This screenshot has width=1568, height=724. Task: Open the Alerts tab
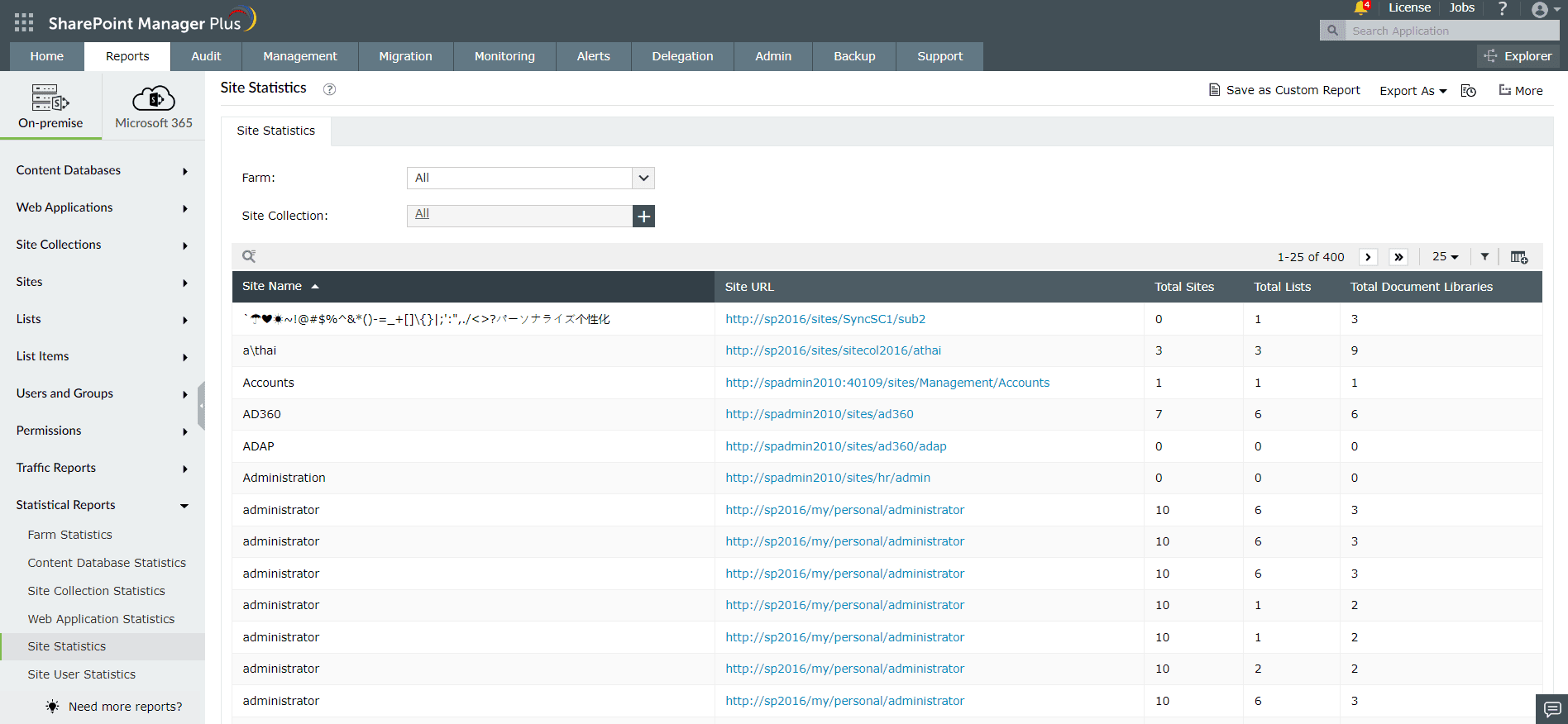pos(594,56)
